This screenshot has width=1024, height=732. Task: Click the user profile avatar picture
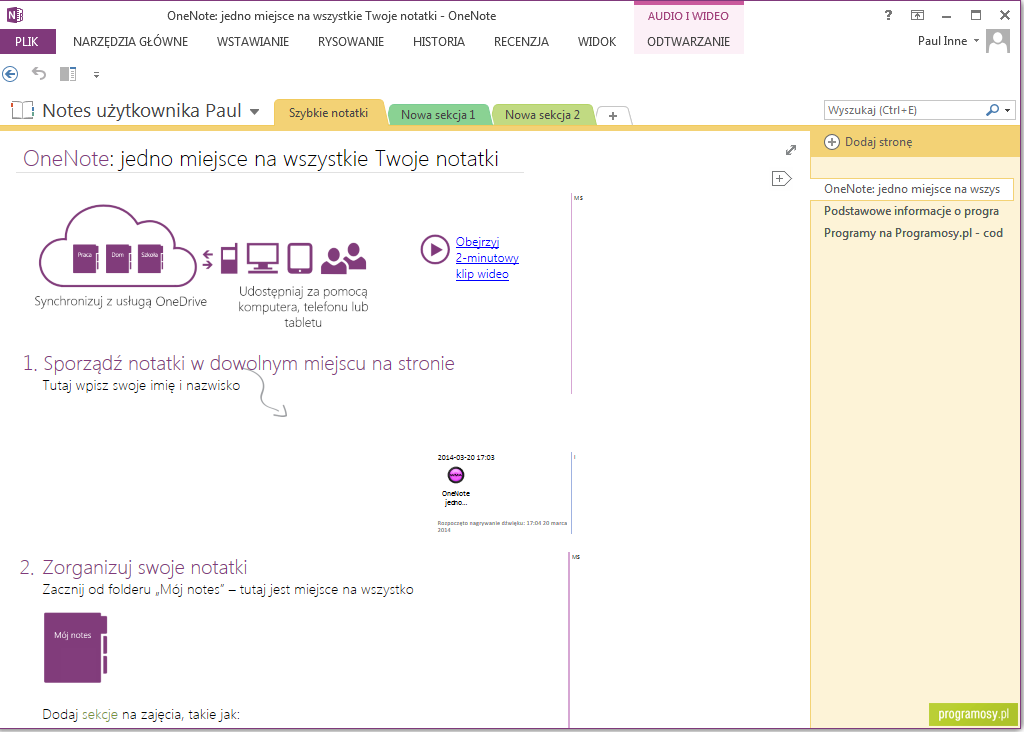[x=998, y=41]
